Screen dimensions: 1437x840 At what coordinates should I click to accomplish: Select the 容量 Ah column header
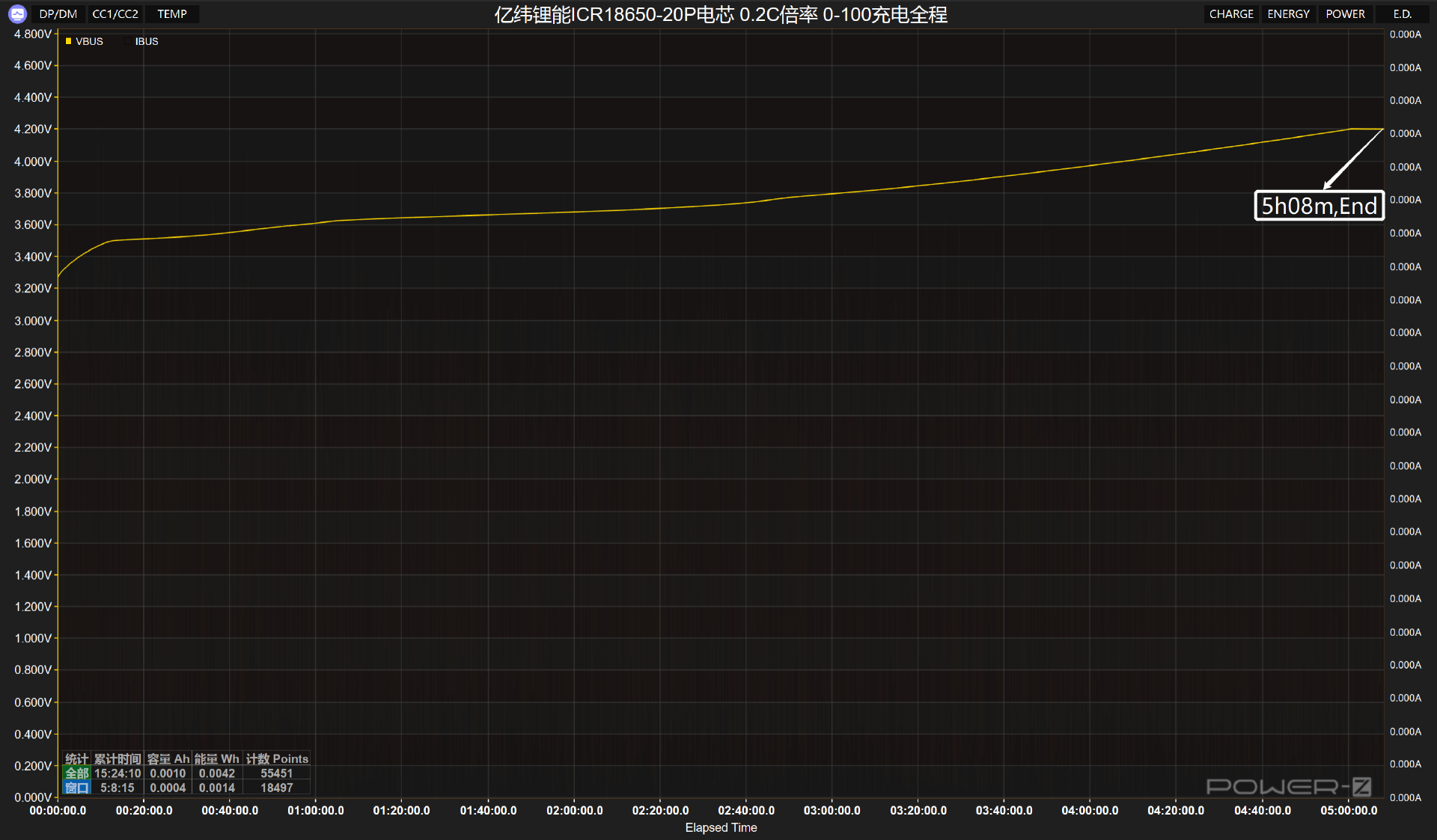168,758
